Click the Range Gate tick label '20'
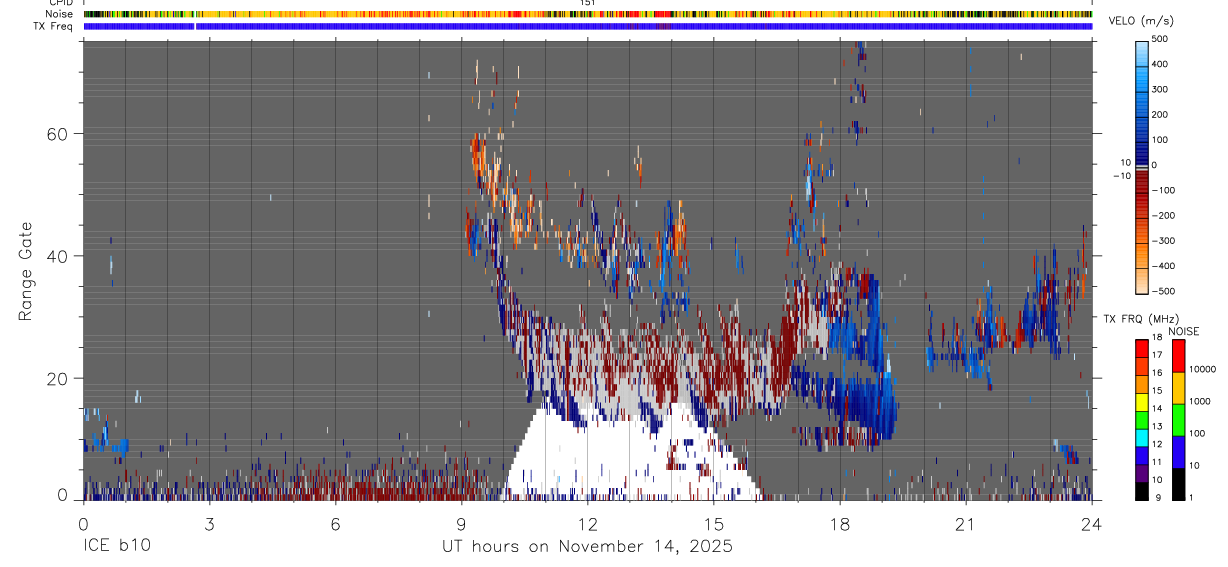The image size is (1228, 567). [59, 379]
